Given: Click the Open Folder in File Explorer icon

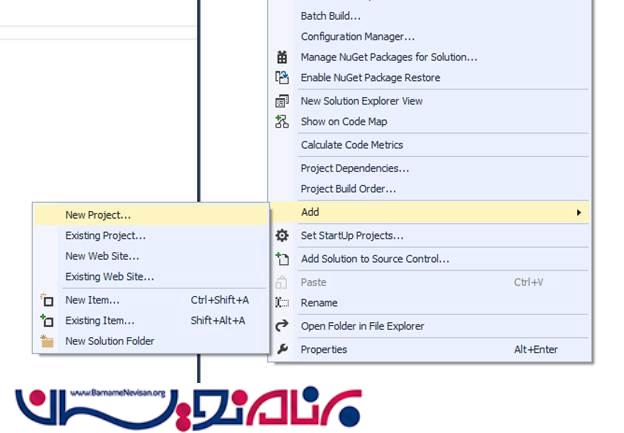Looking at the screenshot, I should tap(282, 326).
